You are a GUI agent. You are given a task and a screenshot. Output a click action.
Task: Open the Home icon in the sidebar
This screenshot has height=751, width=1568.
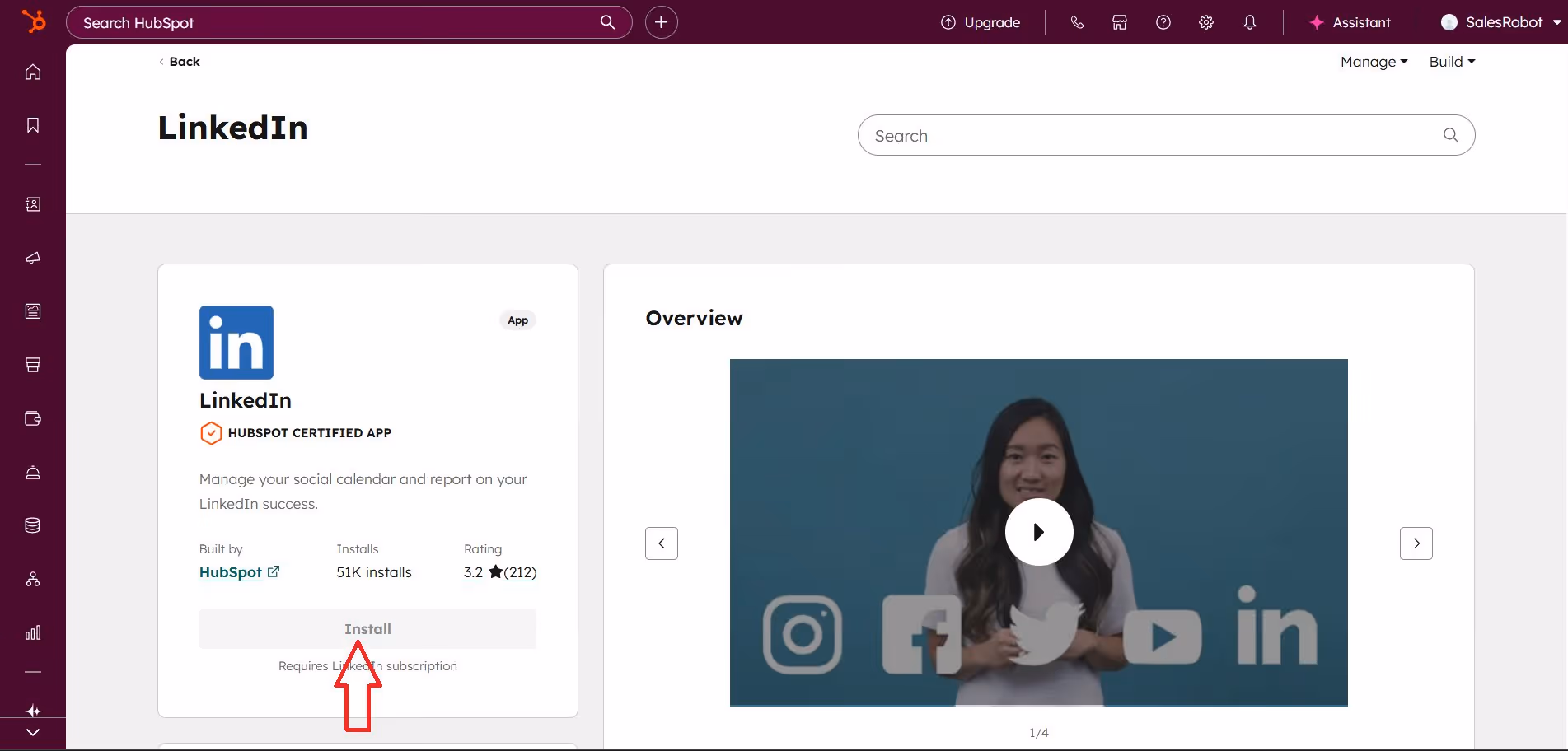[x=33, y=72]
